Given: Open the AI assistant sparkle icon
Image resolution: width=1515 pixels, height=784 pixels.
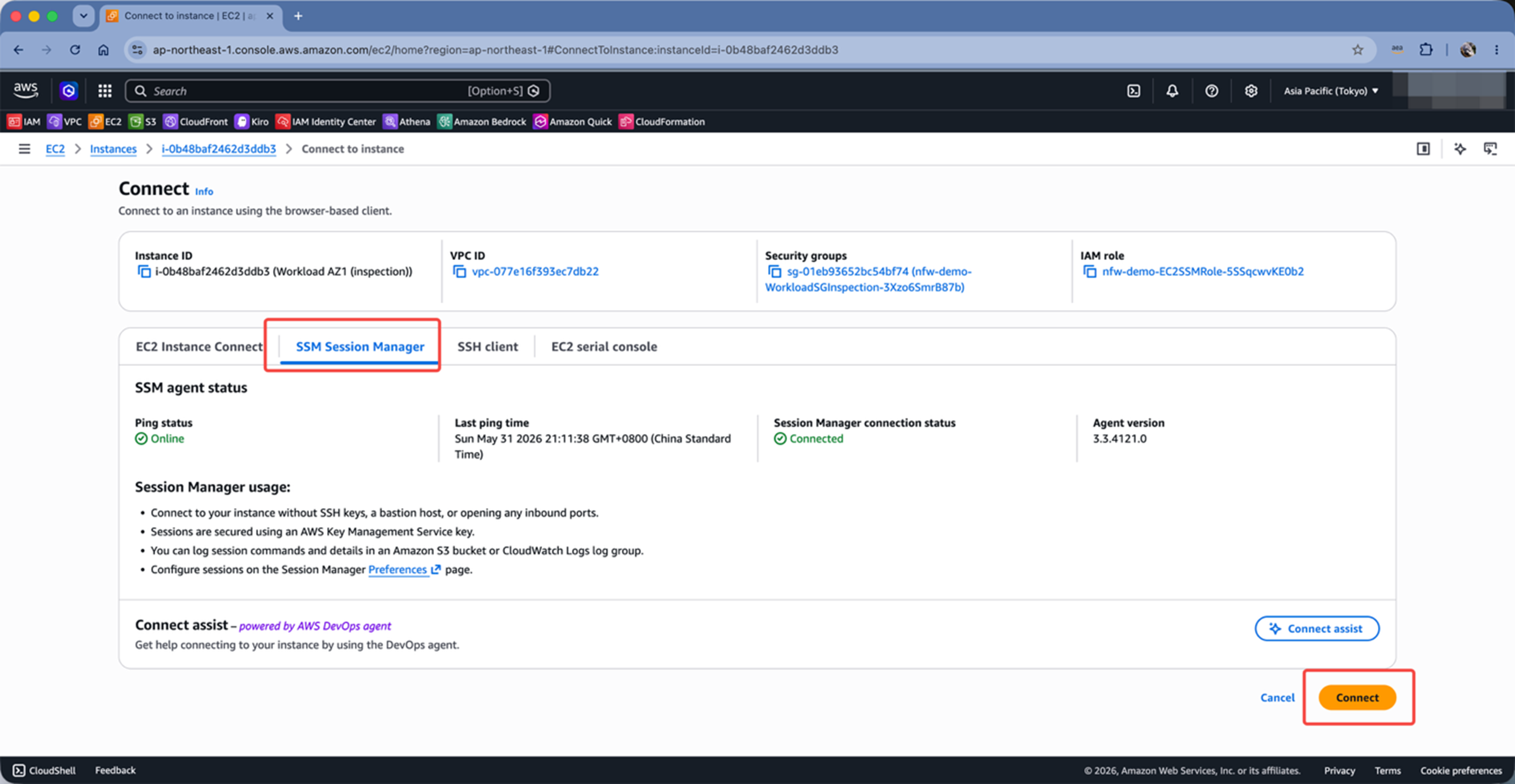Looking at the screenshot, I should click(x=1460, y=149).
